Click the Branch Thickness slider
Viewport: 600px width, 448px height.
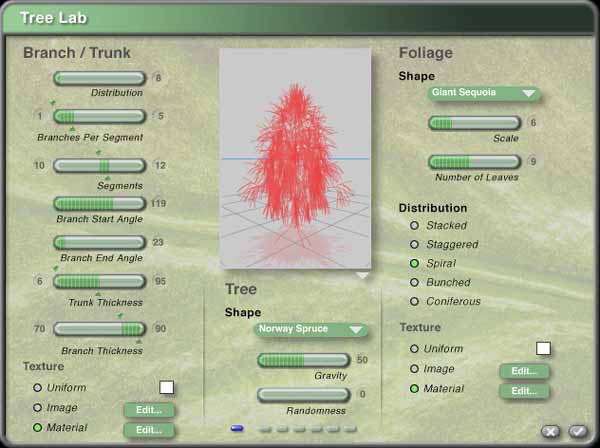coord(99,329)
